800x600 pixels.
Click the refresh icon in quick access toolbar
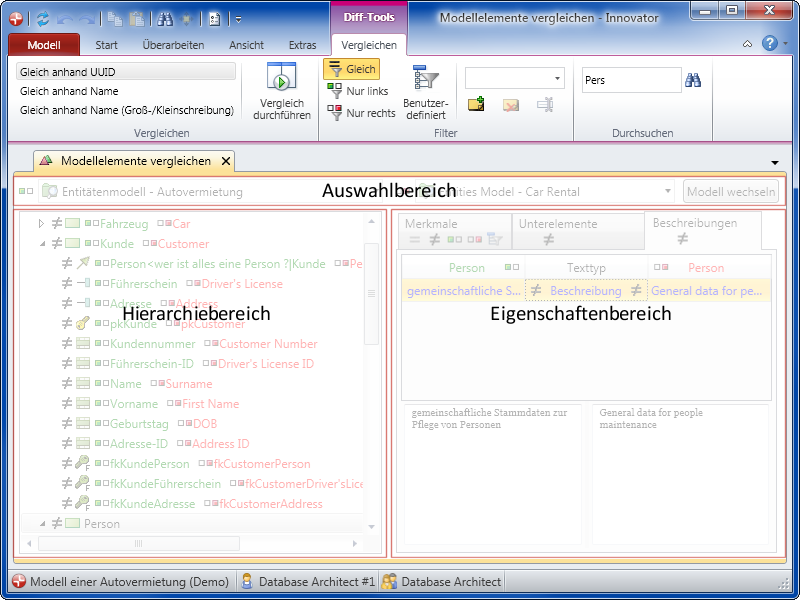pos(42,18)
